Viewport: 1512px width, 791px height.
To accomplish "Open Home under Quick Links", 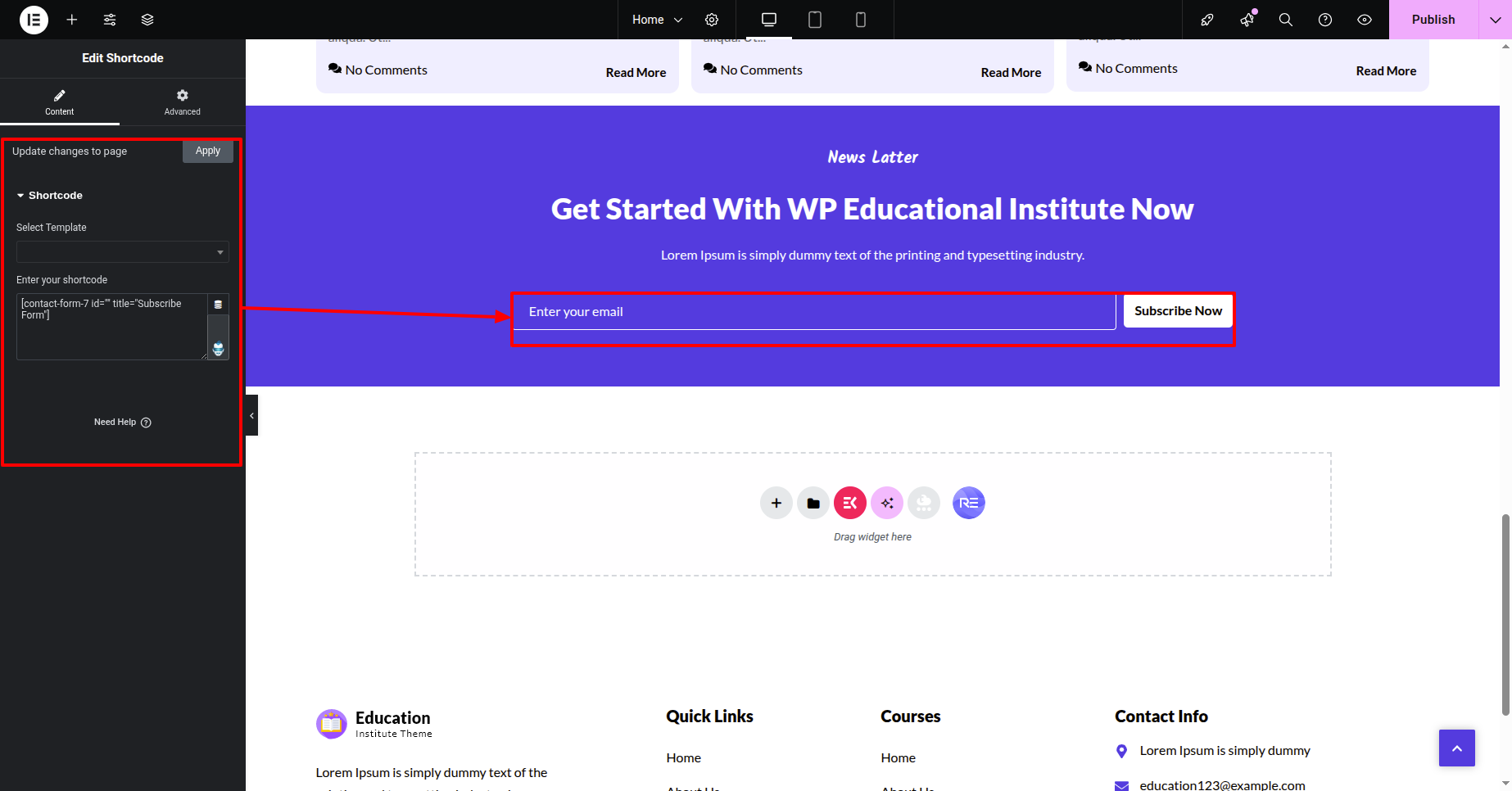I will 683,758.
